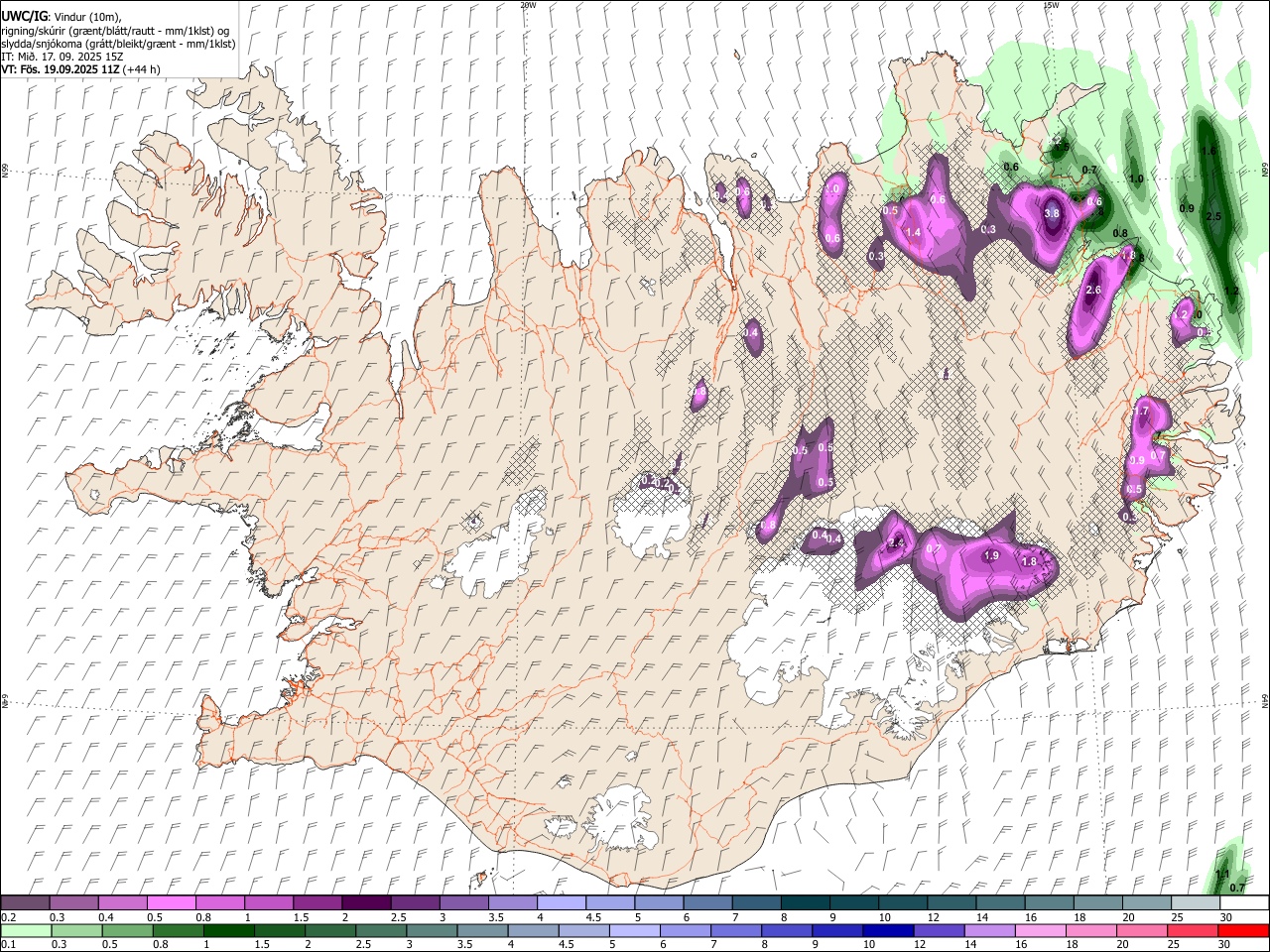1270x952 pixels.
Task: Select sleet legend swatch between 2 and 2.5
Action: (x=366, y=902)
